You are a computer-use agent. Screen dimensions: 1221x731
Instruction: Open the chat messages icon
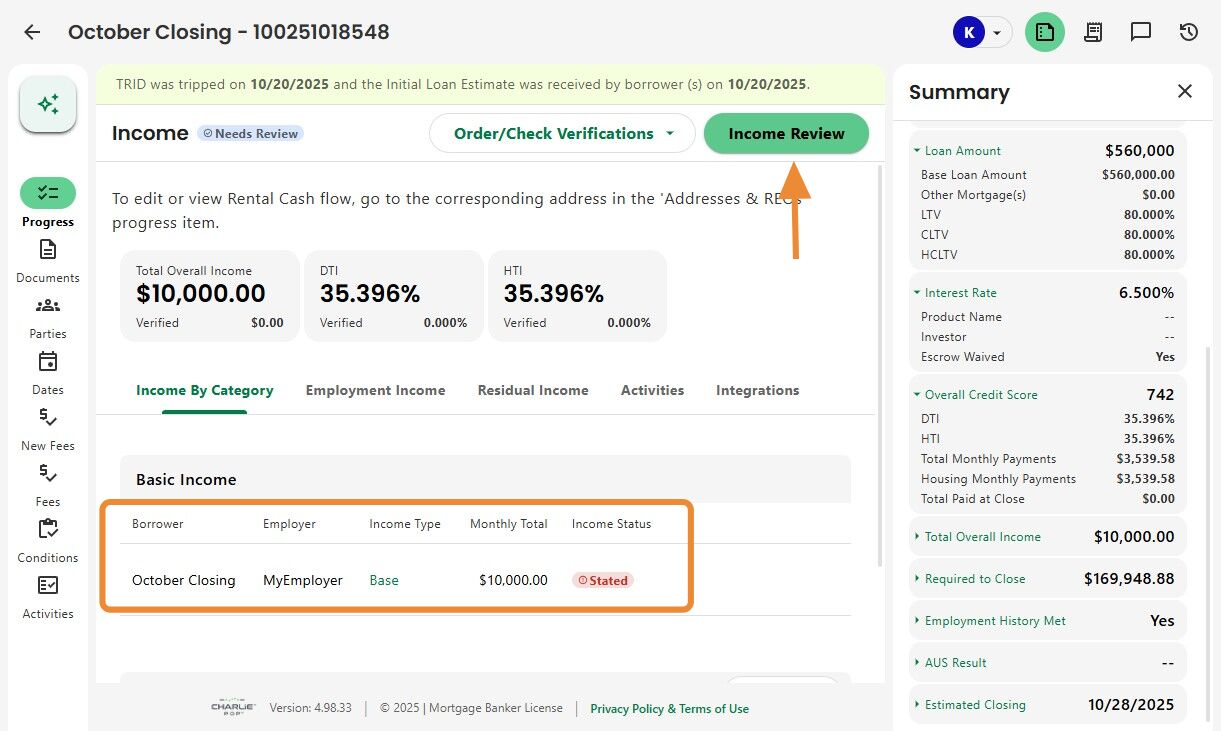tap(1141, 32)
